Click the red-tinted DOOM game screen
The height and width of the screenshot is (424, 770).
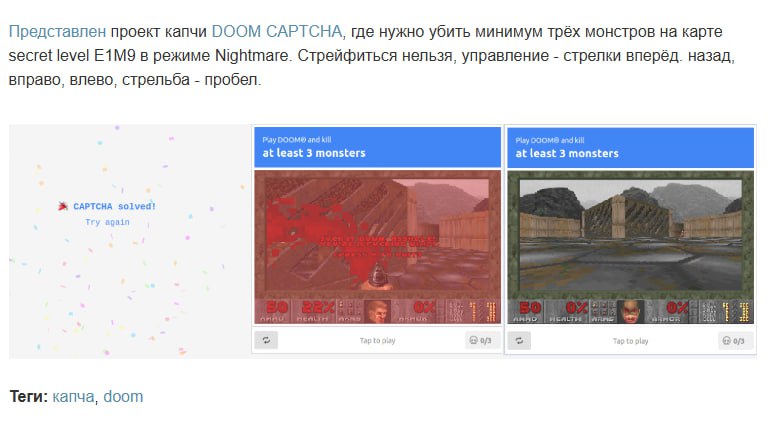[x=377, y=247]
